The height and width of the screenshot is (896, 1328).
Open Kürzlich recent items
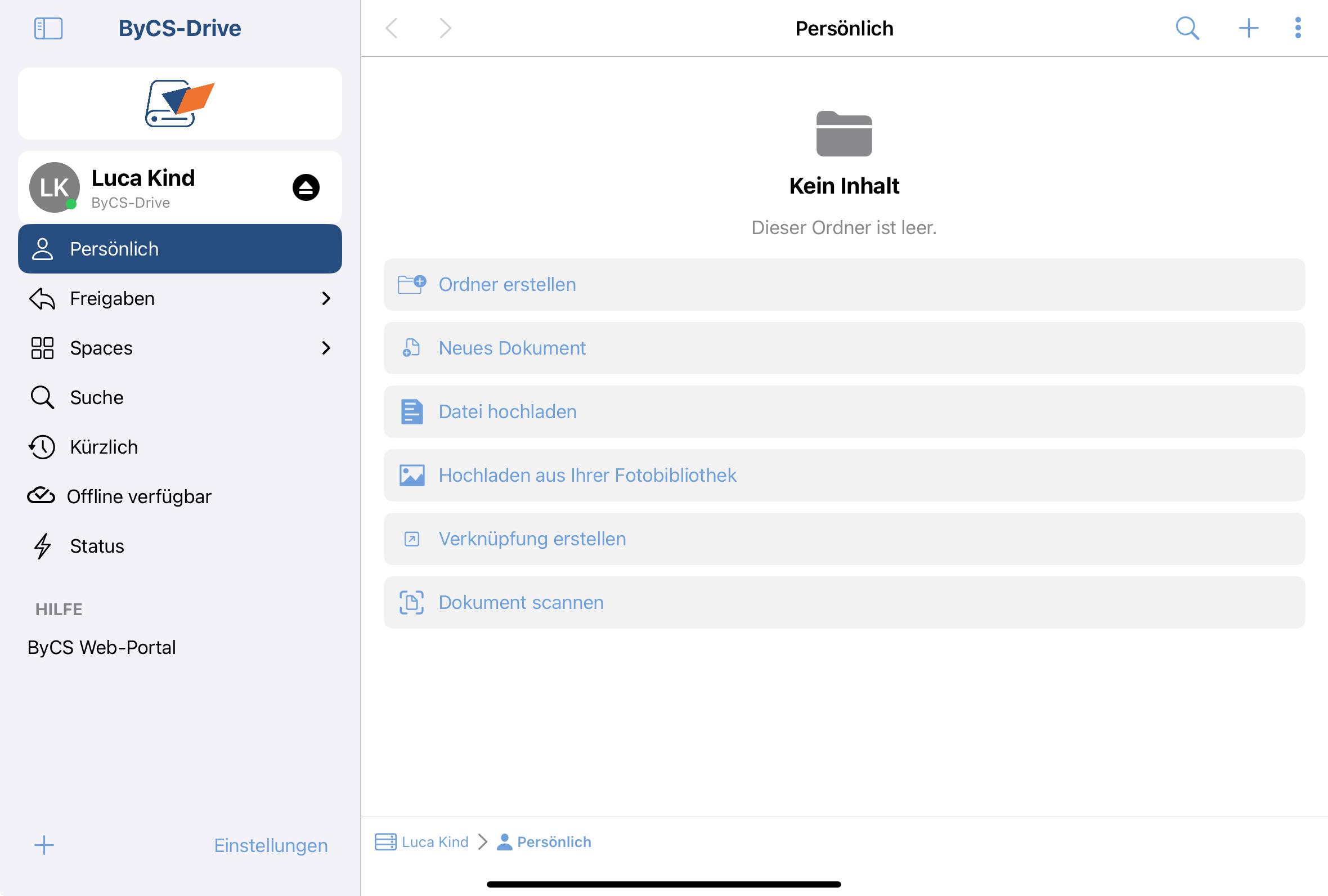pos(104,447)
